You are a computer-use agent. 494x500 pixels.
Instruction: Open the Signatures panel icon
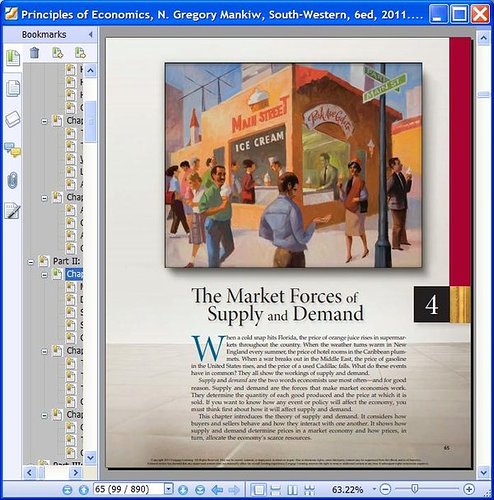(x=12, y=211)
